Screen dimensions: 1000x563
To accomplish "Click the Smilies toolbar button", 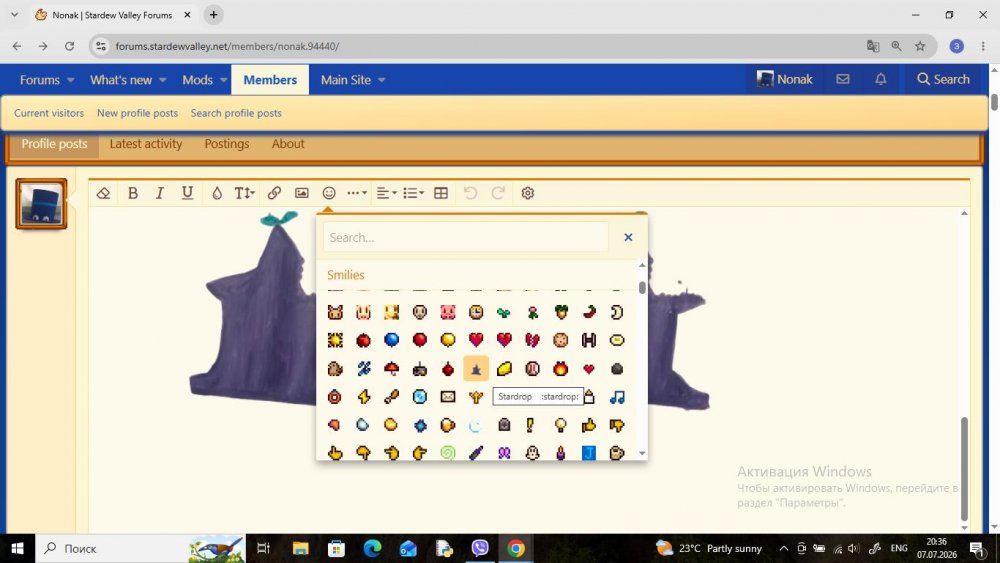I will pyautogui.click(x=329, y=193).
